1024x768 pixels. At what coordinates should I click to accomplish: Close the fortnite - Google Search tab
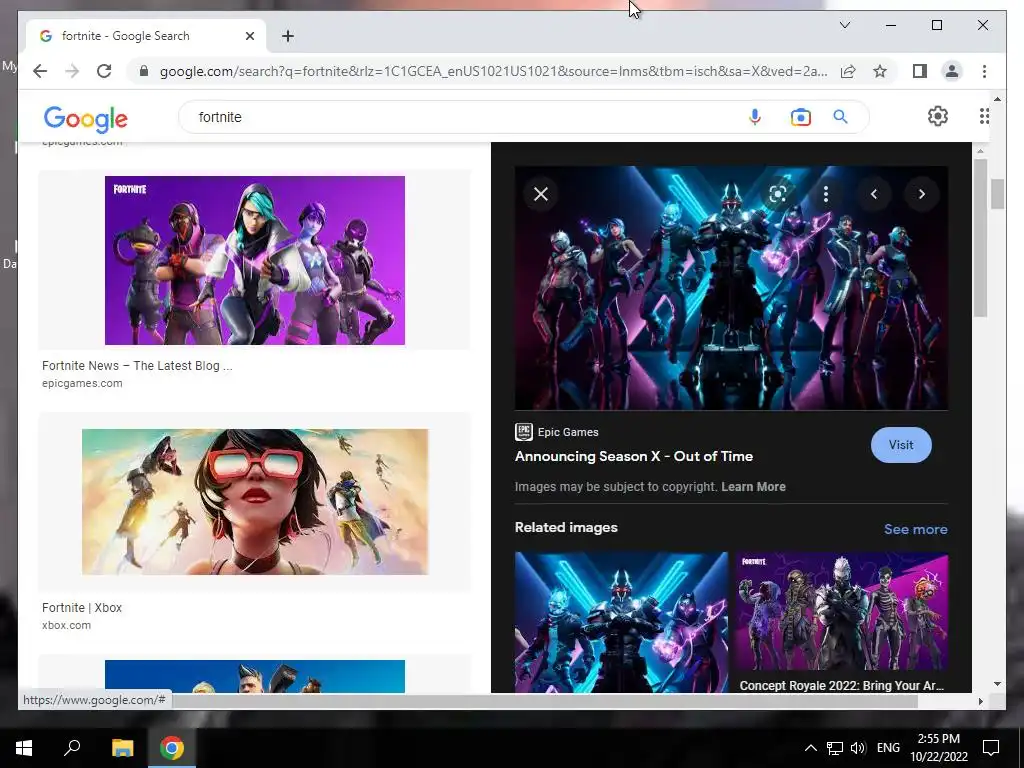click(249, 36)
